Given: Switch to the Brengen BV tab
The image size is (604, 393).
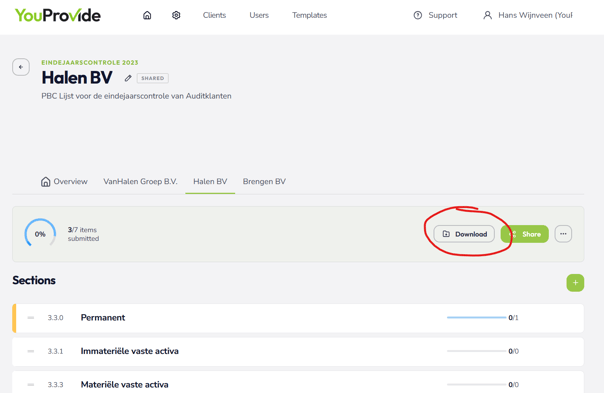Looking at the screenshot, I should pyautogui.click(x=264, y=181).
